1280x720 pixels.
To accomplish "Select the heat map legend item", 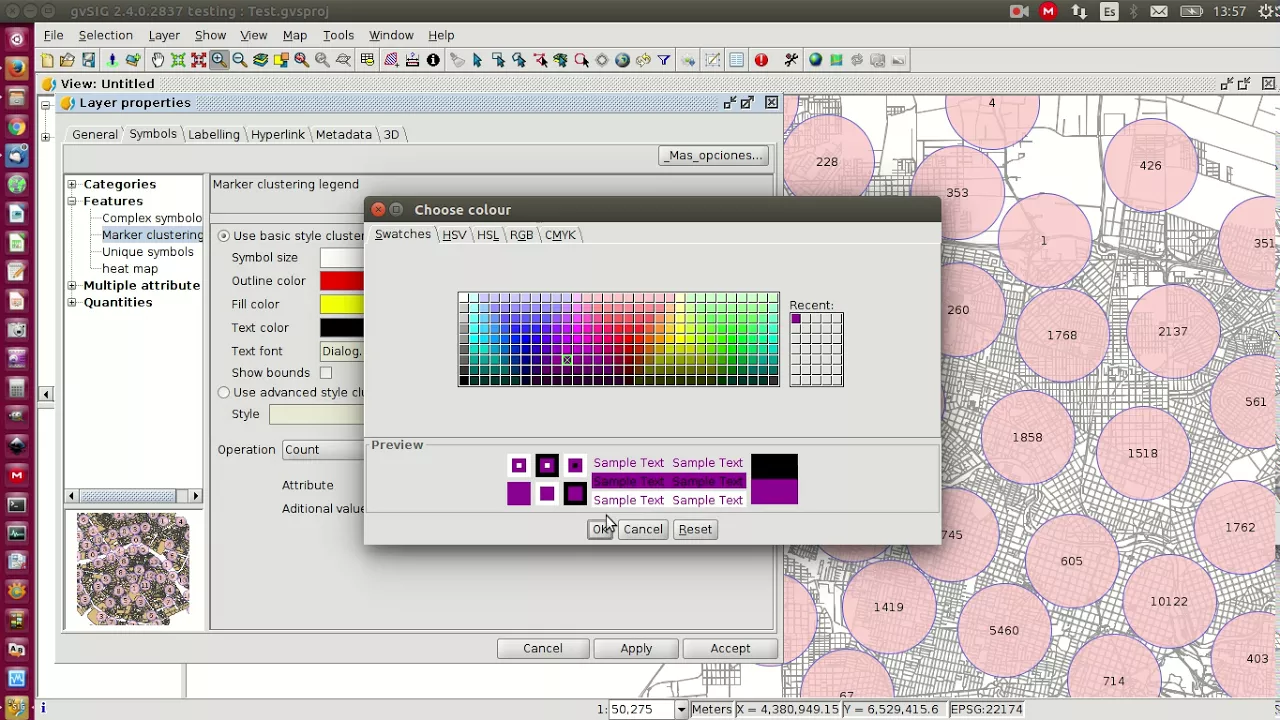I will tap(130, 268).
